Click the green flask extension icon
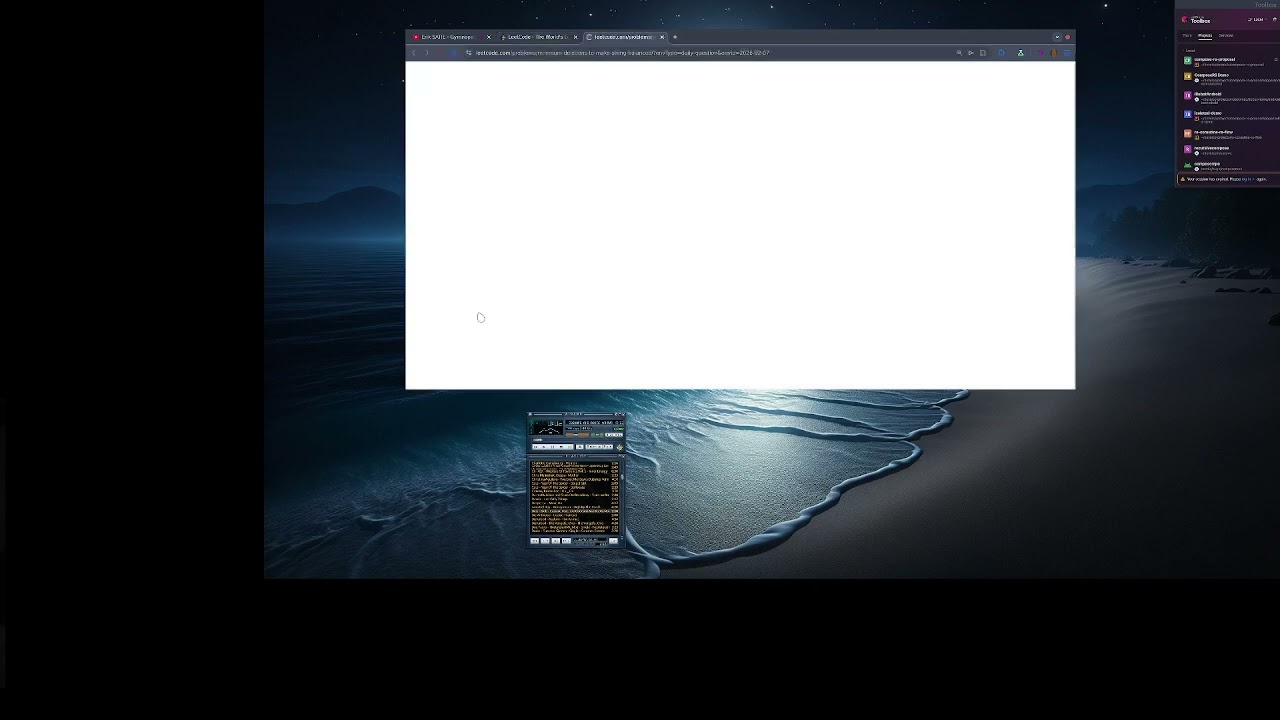 point(1021,52)
